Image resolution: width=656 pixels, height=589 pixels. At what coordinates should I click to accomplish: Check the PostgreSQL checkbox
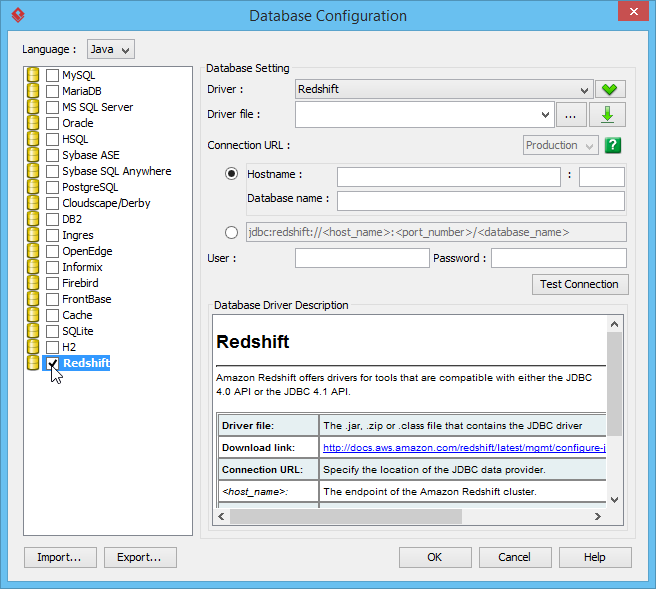pyautogui.click(x=52, y=187)
